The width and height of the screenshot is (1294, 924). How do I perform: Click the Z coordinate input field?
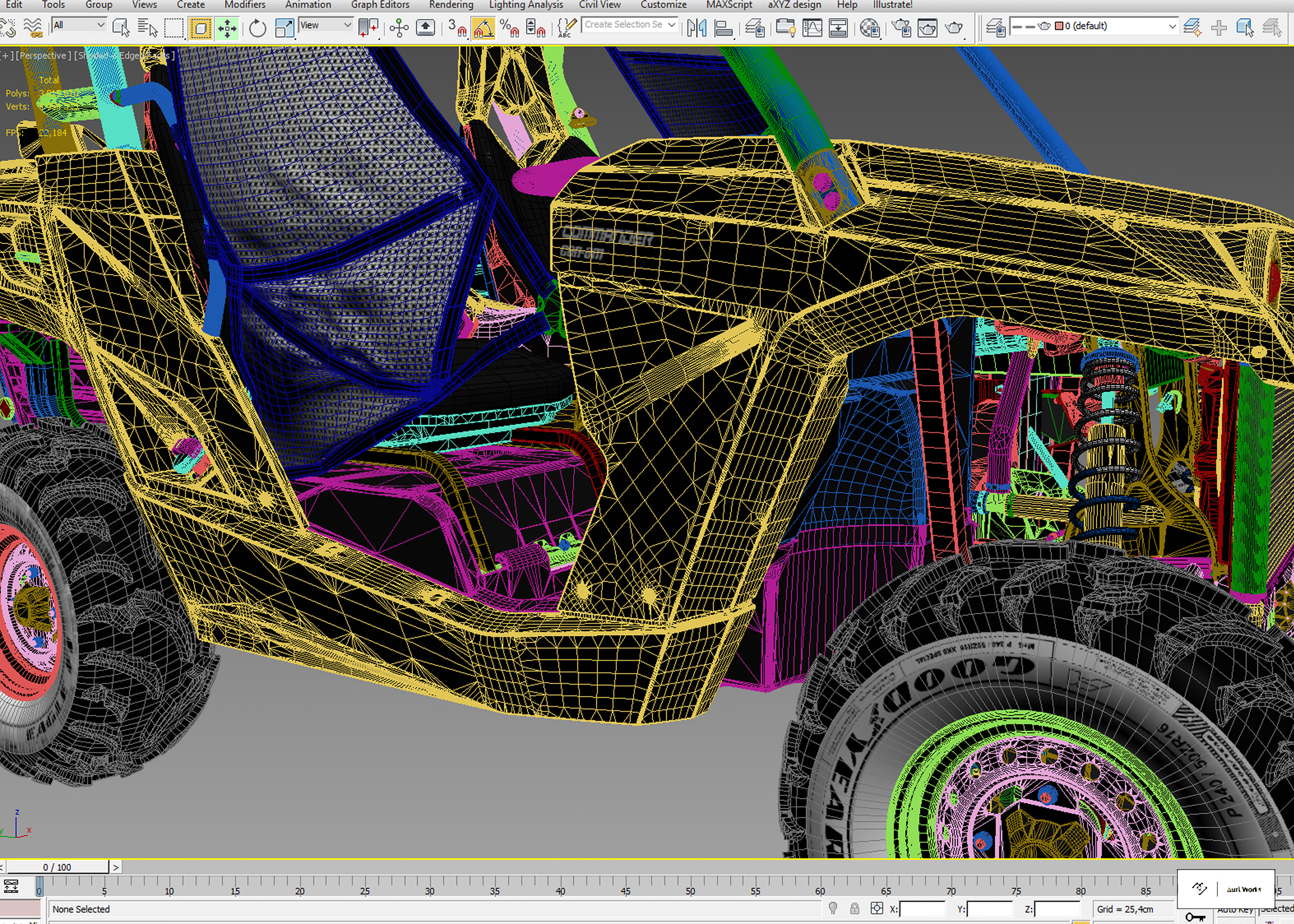click(x=1057, y=909)
